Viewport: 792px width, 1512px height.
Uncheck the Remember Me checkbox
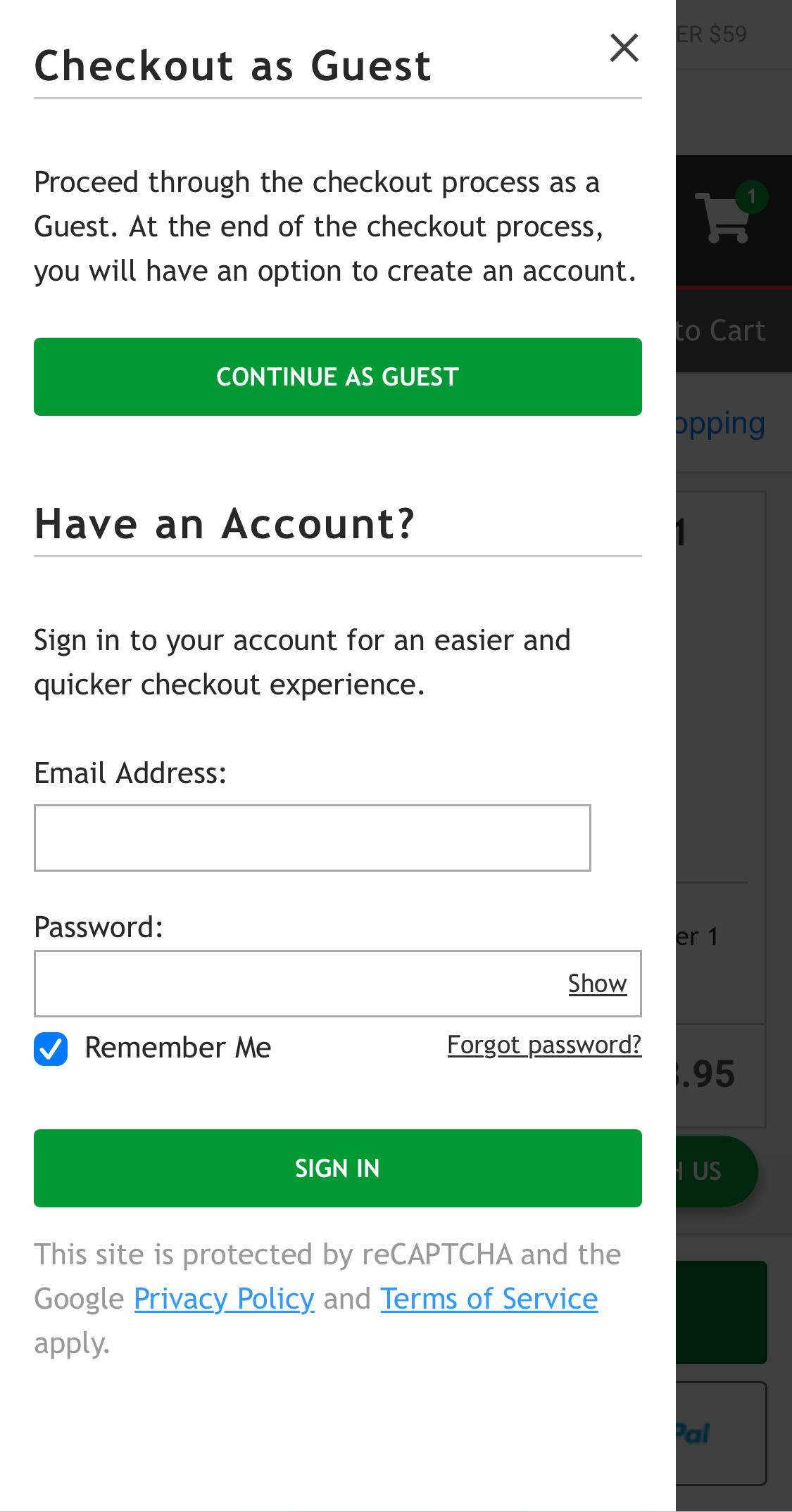click(x=49, y=1048)
